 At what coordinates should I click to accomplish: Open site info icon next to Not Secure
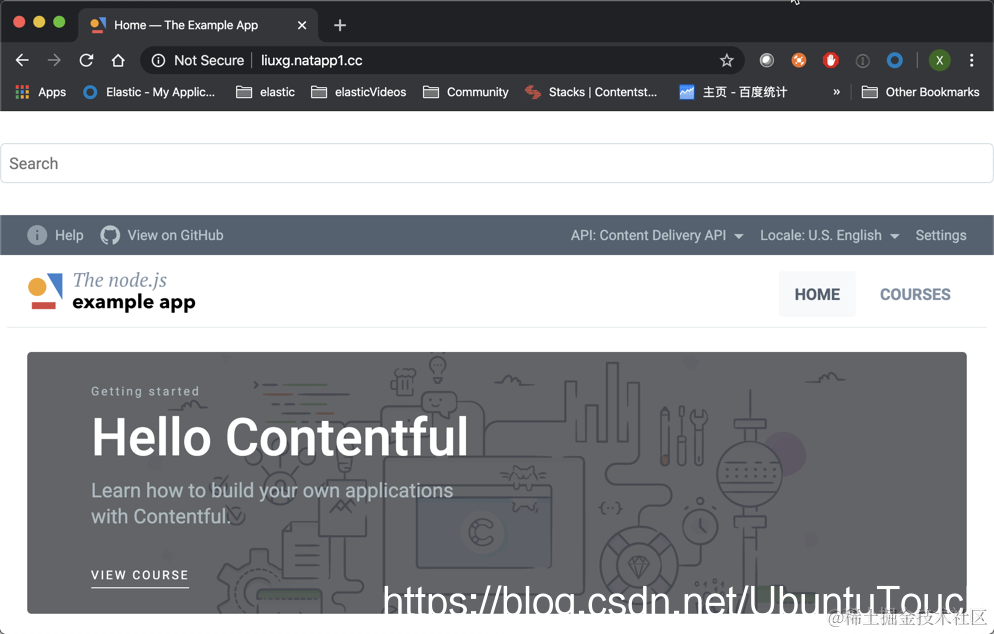(x=158, y=60)
